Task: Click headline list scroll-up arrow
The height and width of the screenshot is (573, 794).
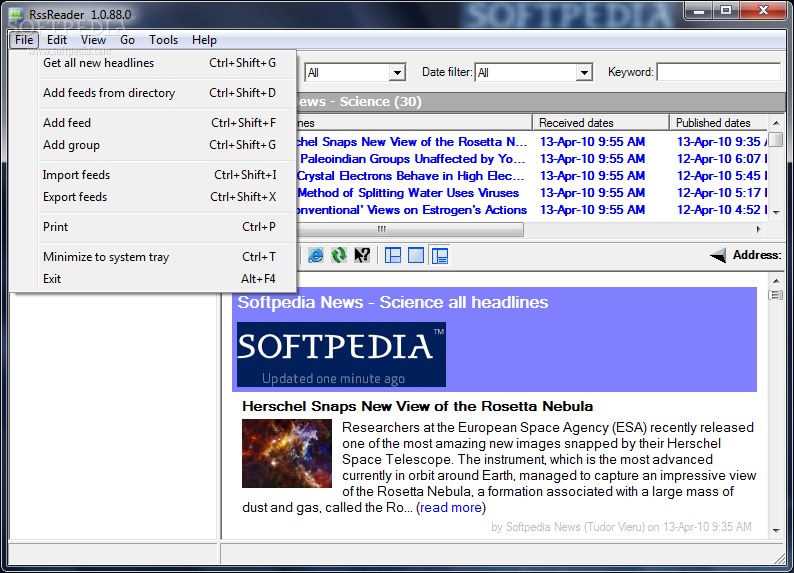Action: click(x=775, y=123)
